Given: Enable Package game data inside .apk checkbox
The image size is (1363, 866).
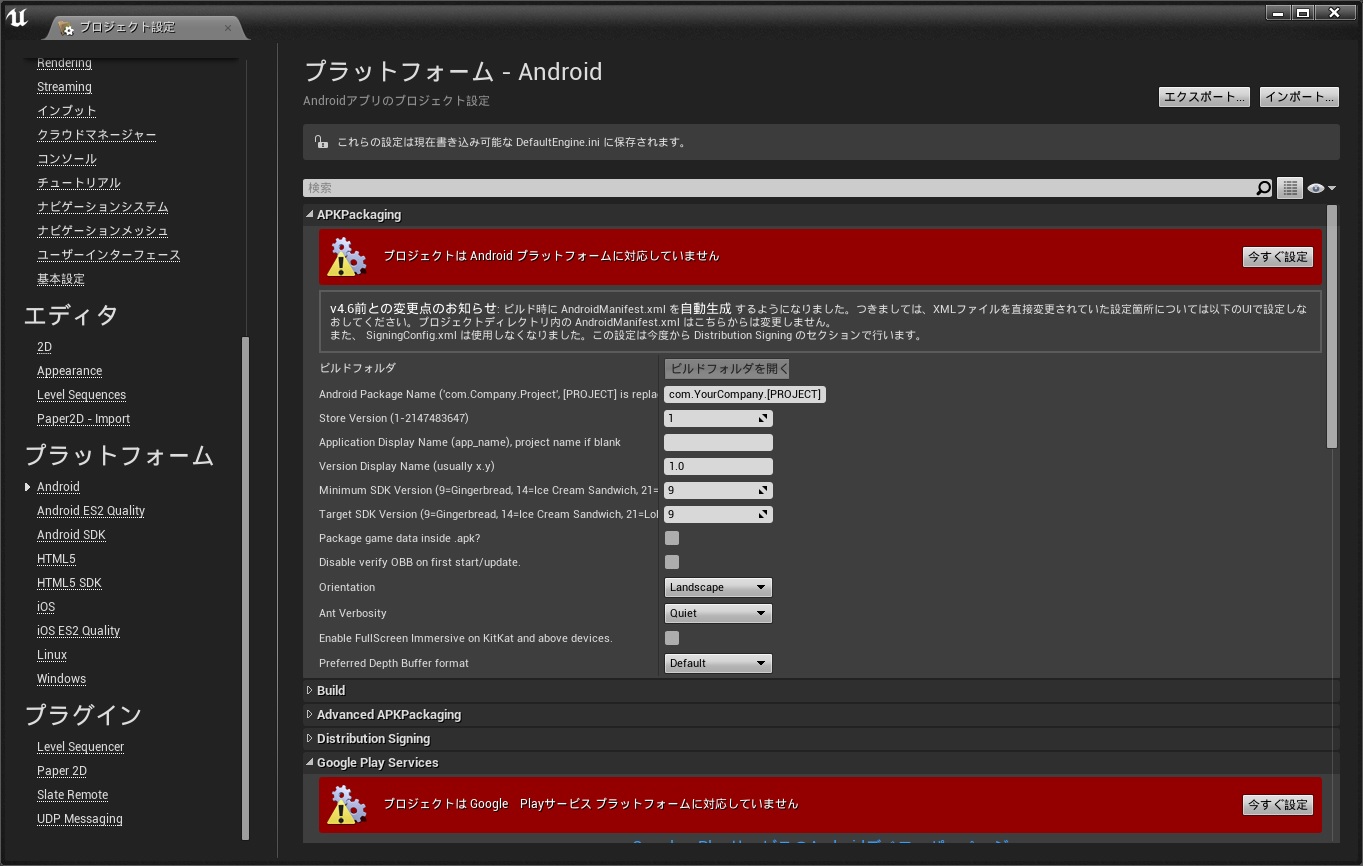Looking at the screenshot, I should (x=672, y=538).
